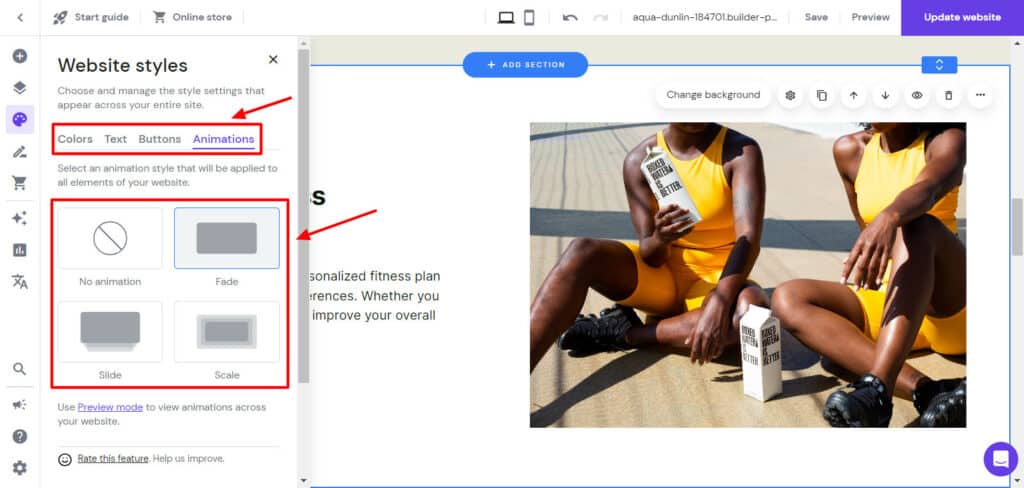Delete section with trash icon
The width and height of the screenshot is (1024, 488).
(x=949, y=95)
